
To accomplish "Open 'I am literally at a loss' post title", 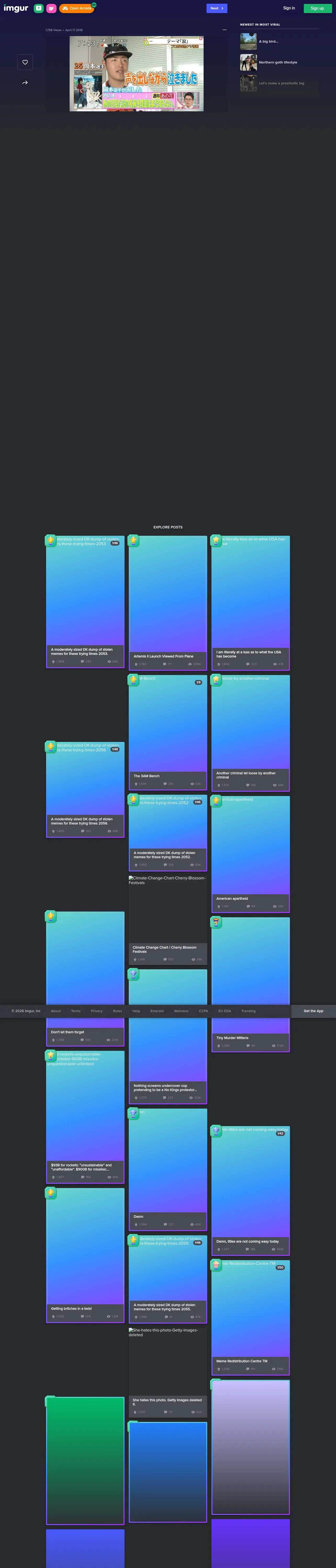I will coord(249,654).
